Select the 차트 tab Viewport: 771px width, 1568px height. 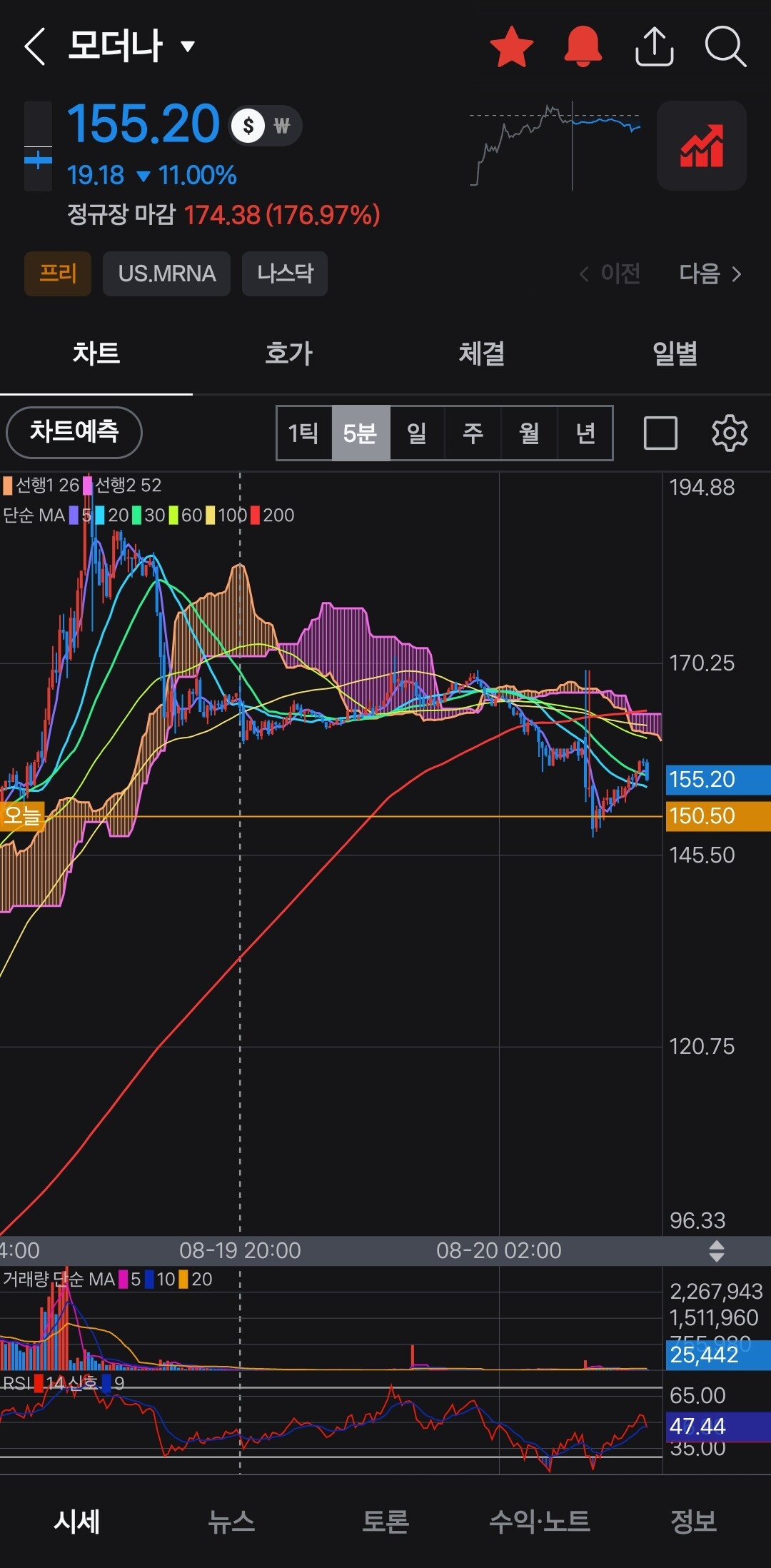pos(96,353)
